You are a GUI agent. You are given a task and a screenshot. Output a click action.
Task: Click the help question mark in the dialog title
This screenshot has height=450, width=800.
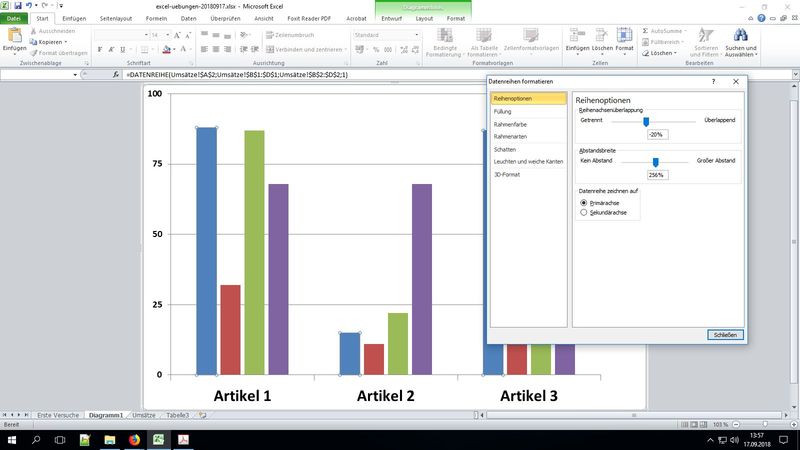(713, 82)
